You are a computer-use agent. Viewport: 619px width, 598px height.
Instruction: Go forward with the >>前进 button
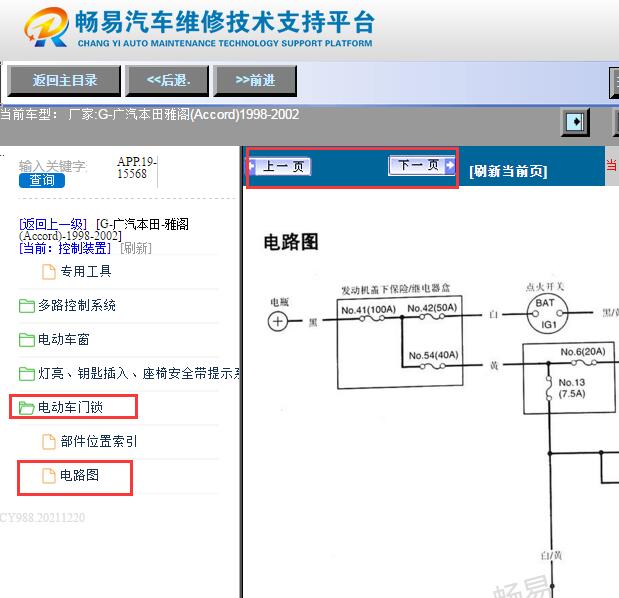click(x=255, y=81)
